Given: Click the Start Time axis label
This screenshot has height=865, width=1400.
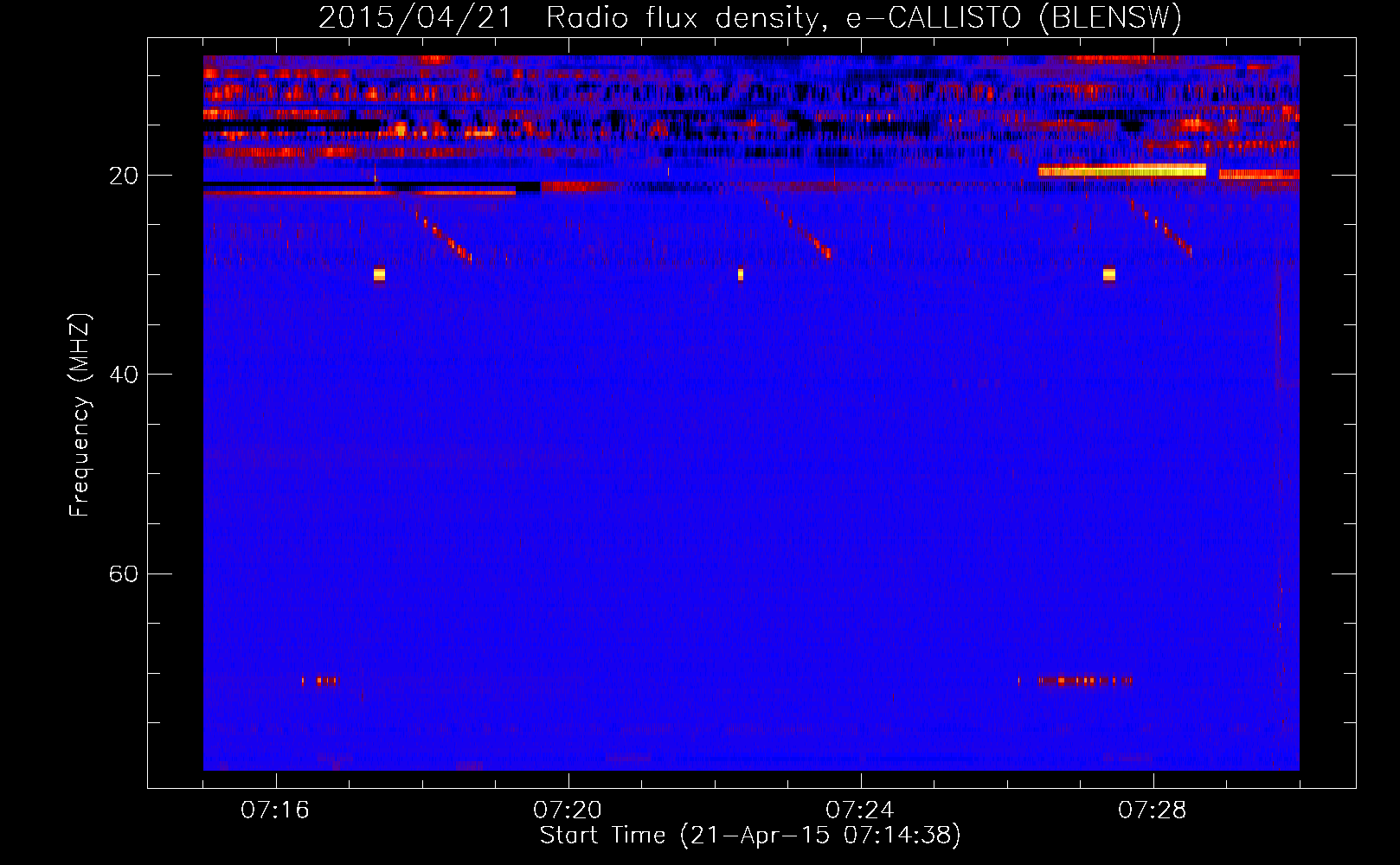Looking at the screenshot, I should [x=750, y=836].
